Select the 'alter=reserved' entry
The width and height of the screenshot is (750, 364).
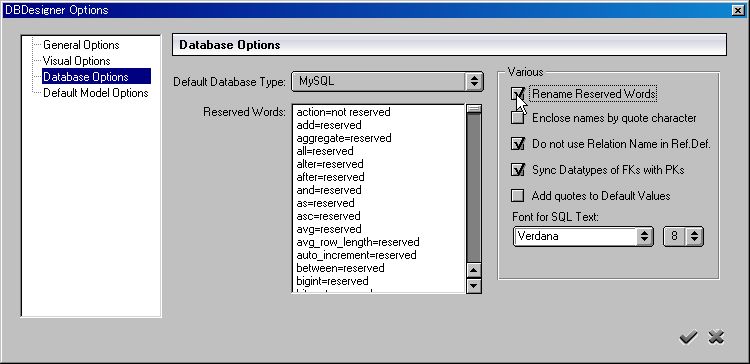click(x=330, y=164)
